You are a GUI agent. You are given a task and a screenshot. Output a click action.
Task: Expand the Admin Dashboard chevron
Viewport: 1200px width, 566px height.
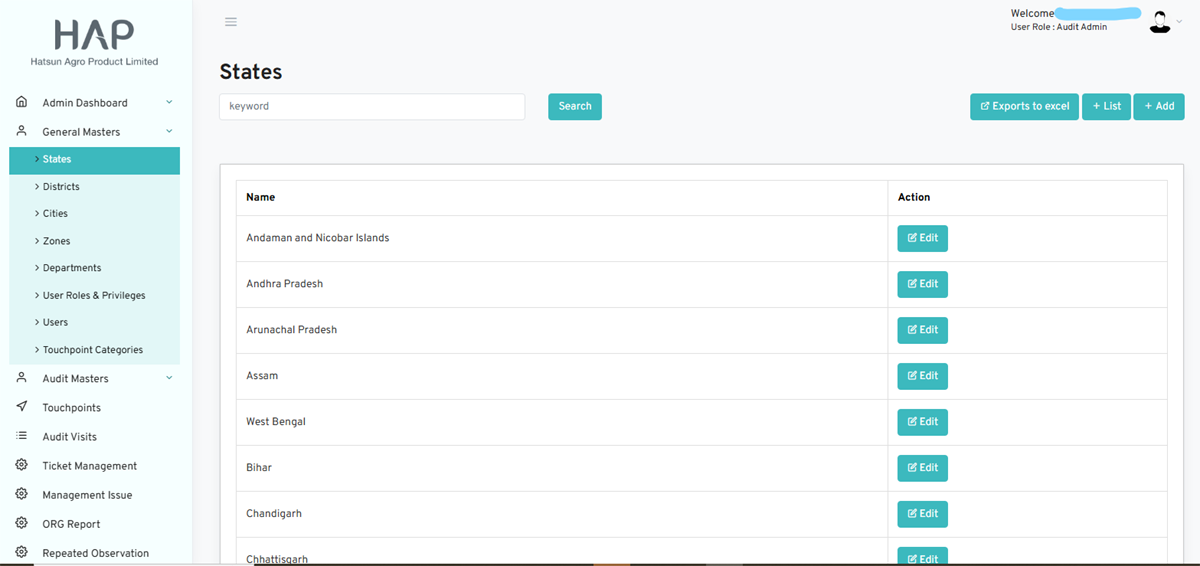(169, 102)
